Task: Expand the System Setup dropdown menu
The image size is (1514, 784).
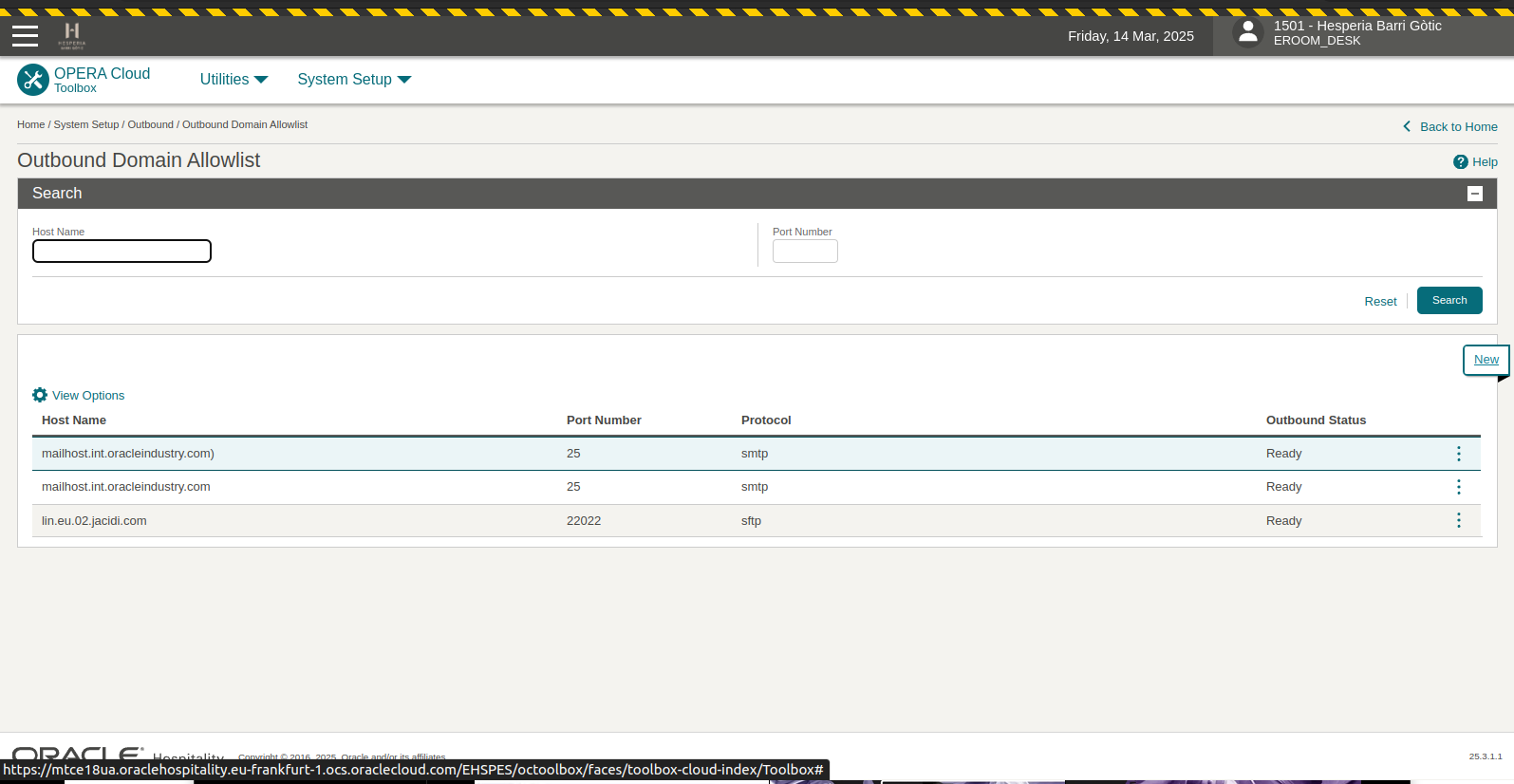Action: point(354,80)
